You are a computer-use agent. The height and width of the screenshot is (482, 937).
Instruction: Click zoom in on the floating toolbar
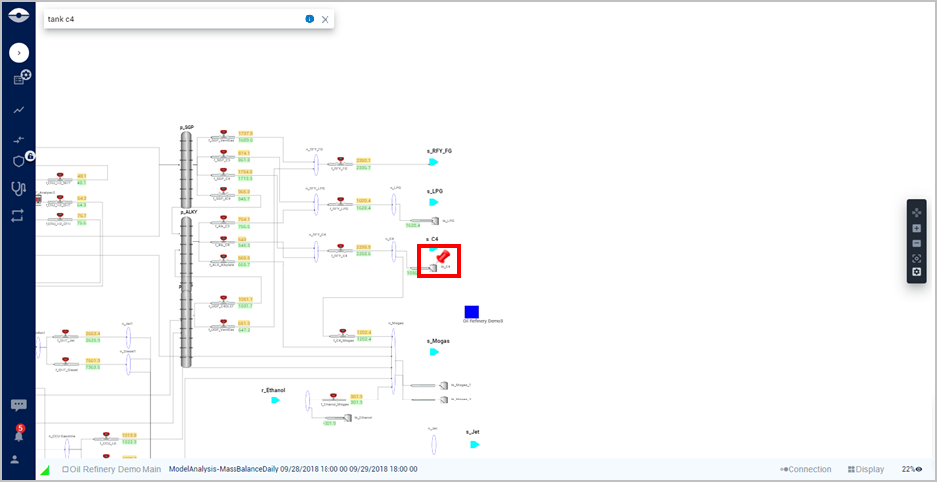(917, 228)
